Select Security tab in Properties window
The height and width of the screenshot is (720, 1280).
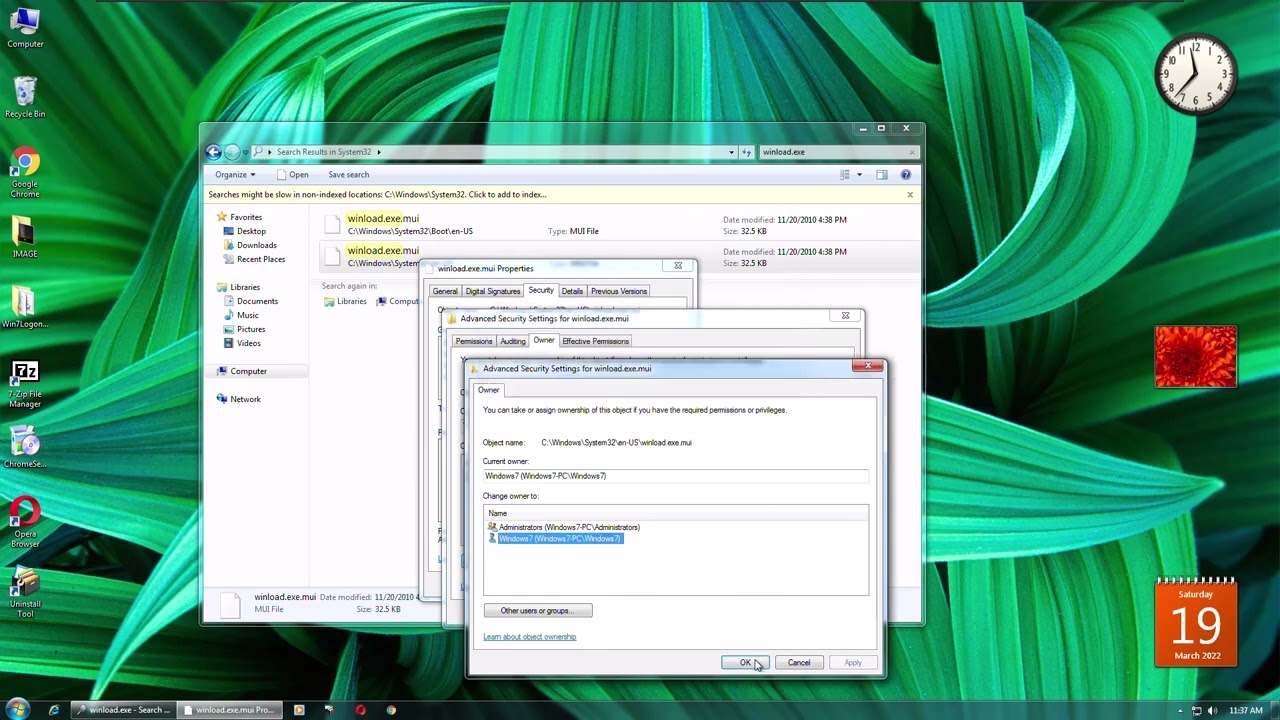point(541,290)
